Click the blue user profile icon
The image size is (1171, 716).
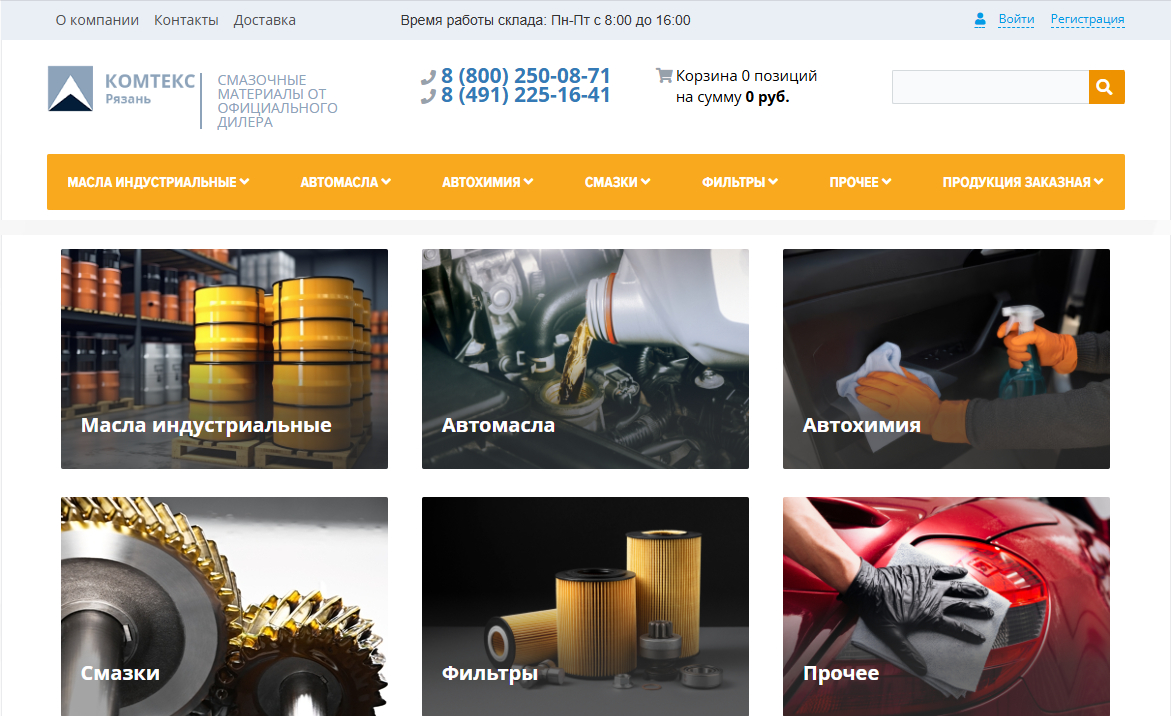coord(980,19)
